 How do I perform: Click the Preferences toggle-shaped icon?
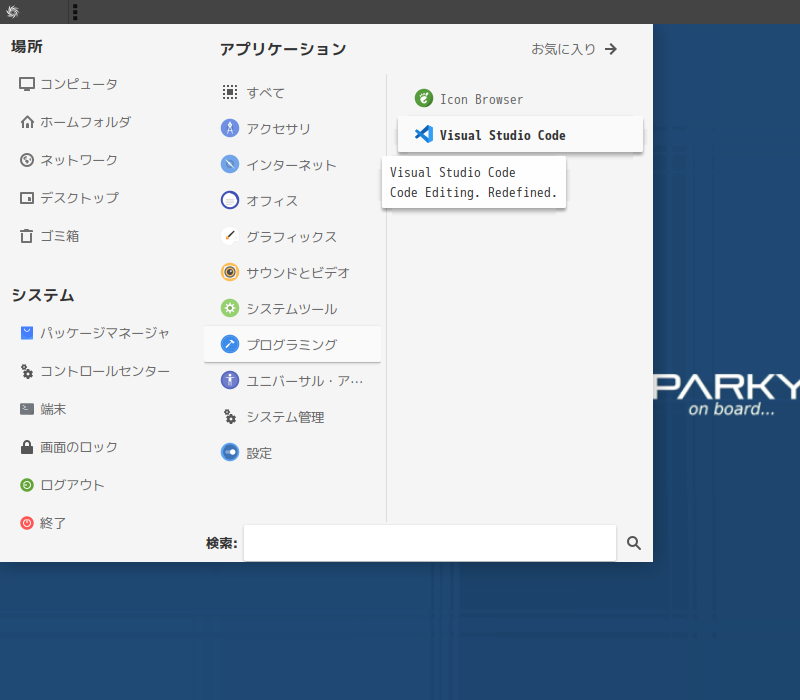point(230,453)
